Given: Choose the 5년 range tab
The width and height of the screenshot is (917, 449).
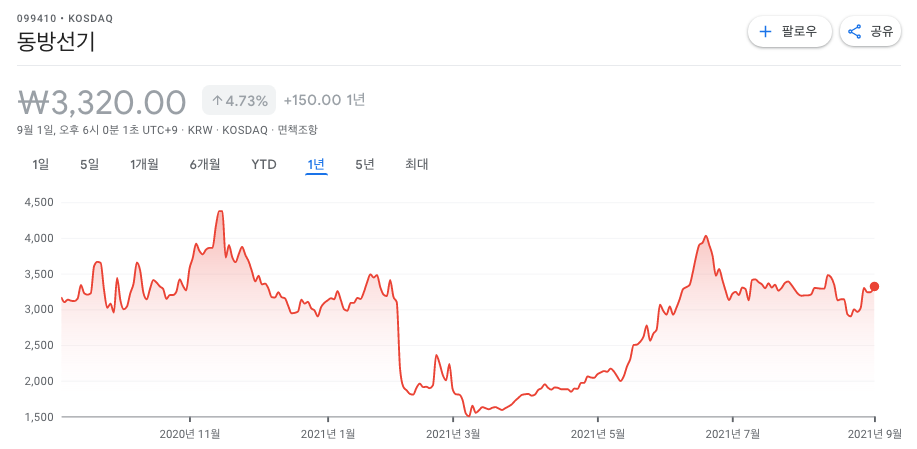Looking at the screenshot, I should coord(365,164).
